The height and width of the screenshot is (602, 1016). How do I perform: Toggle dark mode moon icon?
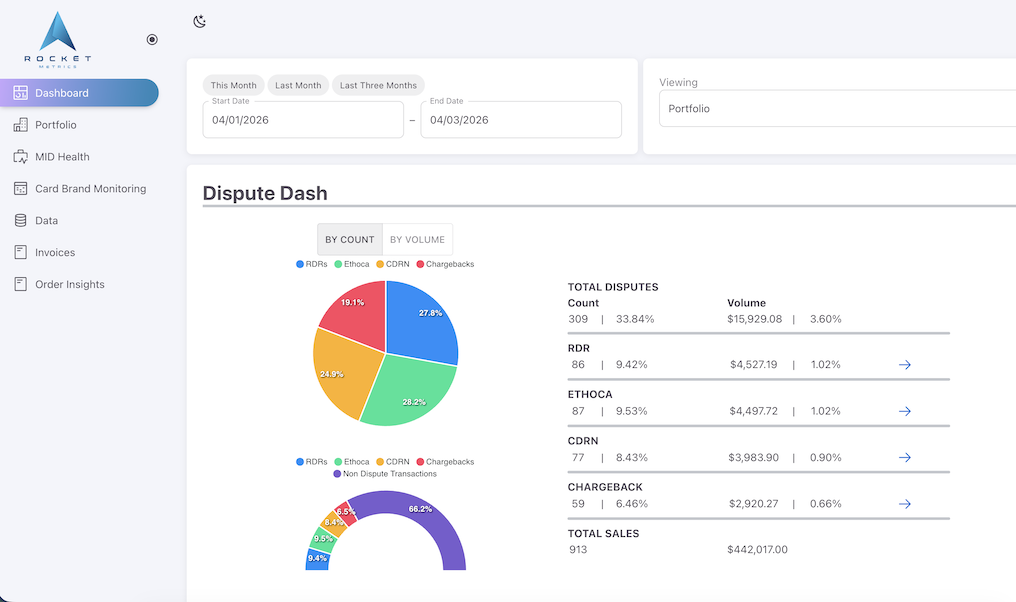[200, 21]
